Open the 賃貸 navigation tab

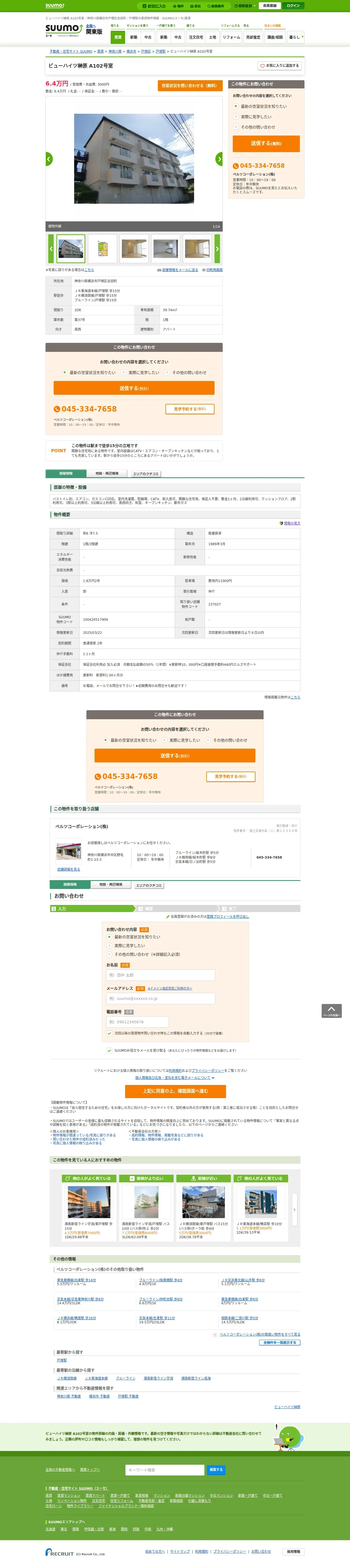118,37
